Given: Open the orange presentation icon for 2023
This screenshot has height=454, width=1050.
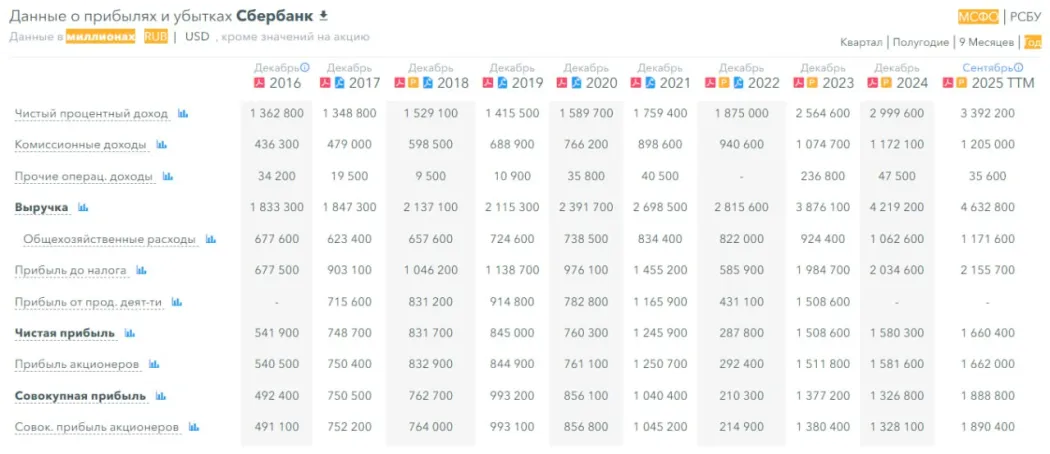Looking at the screenshot, I should click(x=812, y=83).
